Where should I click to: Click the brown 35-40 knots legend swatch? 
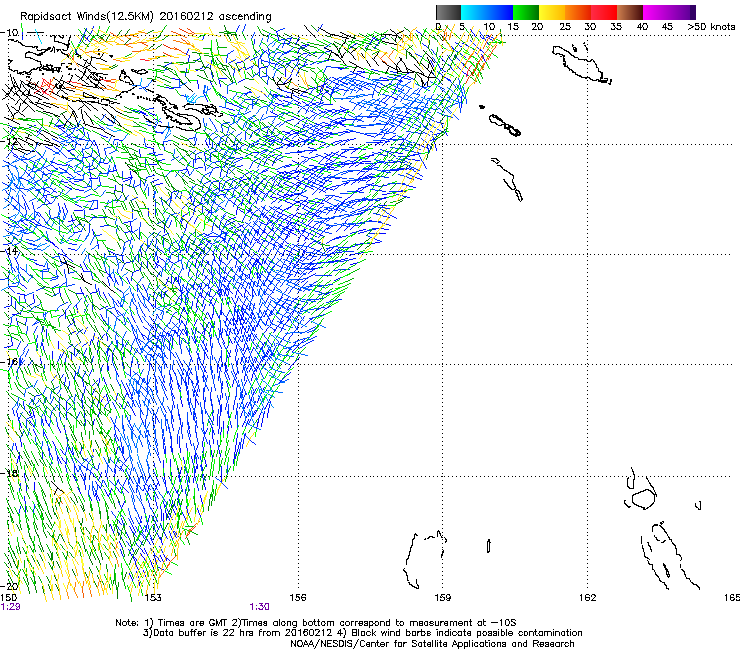click(x=630, y=12)
